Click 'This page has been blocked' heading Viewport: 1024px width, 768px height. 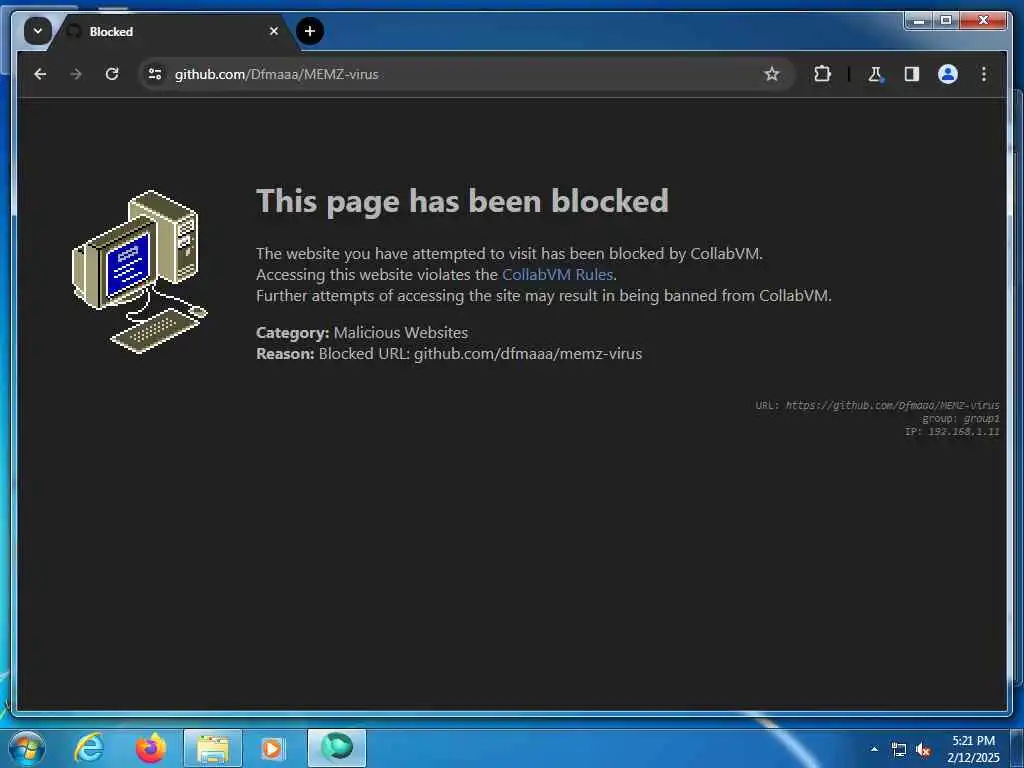[462, 201]
